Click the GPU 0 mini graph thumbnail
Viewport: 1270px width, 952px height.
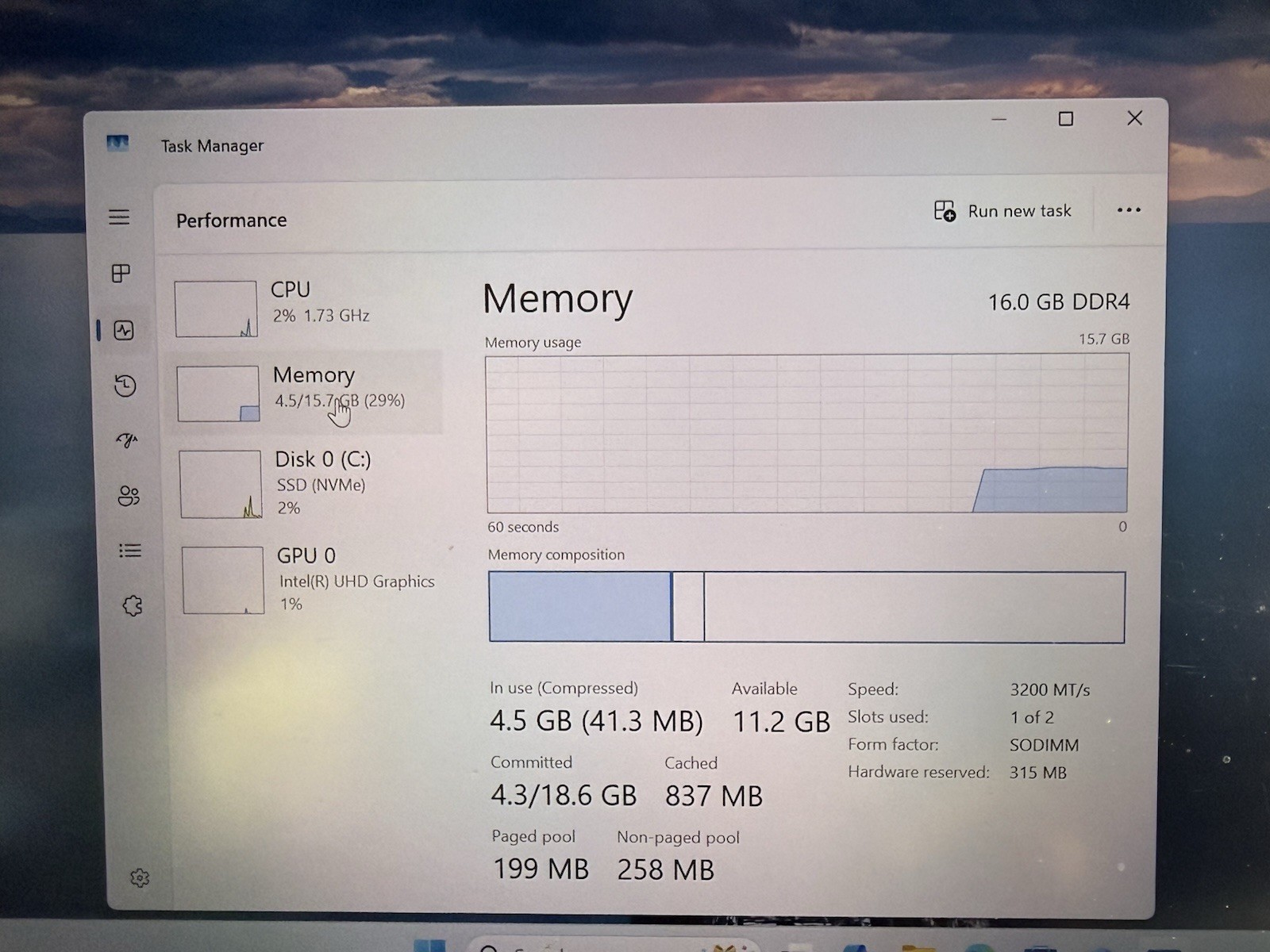coord(223,580)
